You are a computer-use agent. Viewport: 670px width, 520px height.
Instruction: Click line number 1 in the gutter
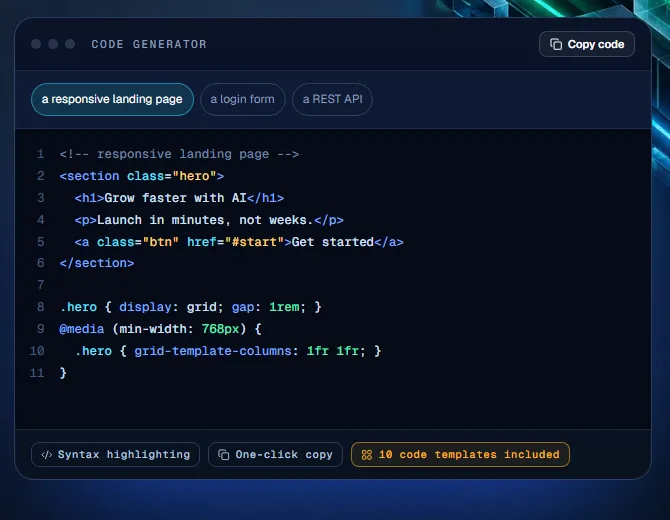[41, 154]
